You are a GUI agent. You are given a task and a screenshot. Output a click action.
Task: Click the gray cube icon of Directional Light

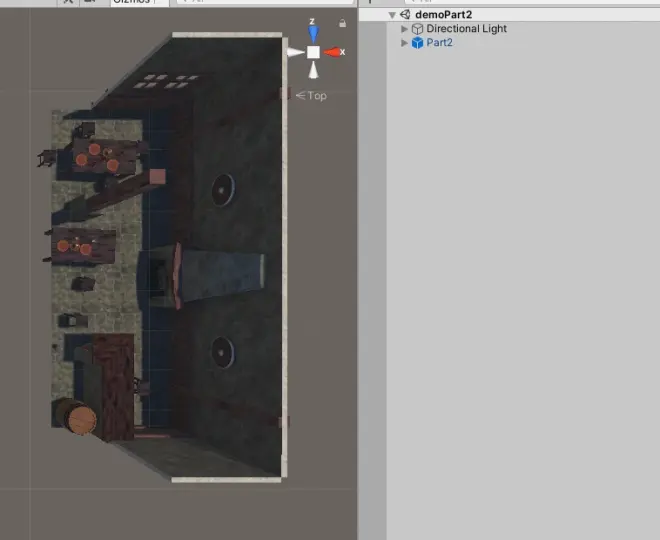pos(417,29)
